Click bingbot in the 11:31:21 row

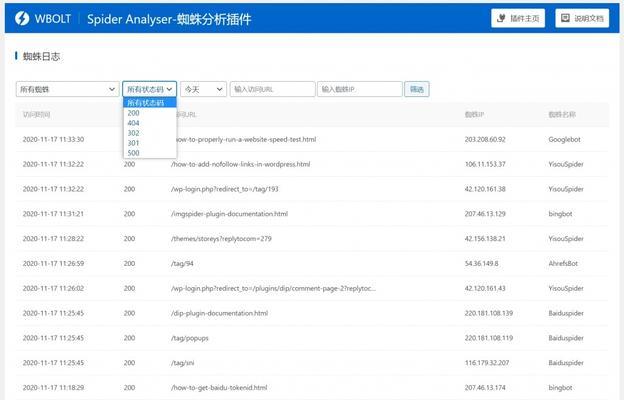560,214
